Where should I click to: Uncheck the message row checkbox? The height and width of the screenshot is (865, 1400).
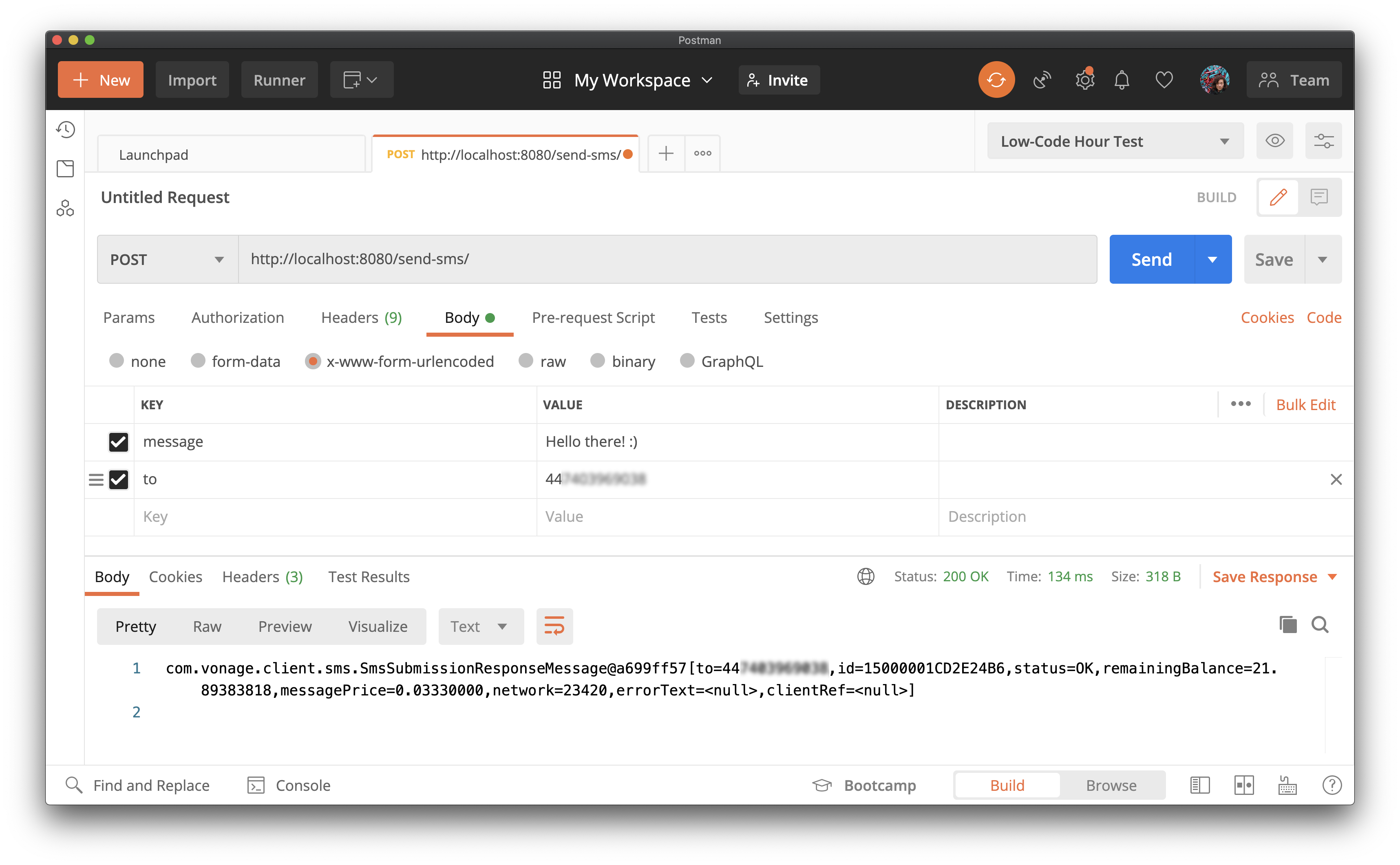pos(118,441)
